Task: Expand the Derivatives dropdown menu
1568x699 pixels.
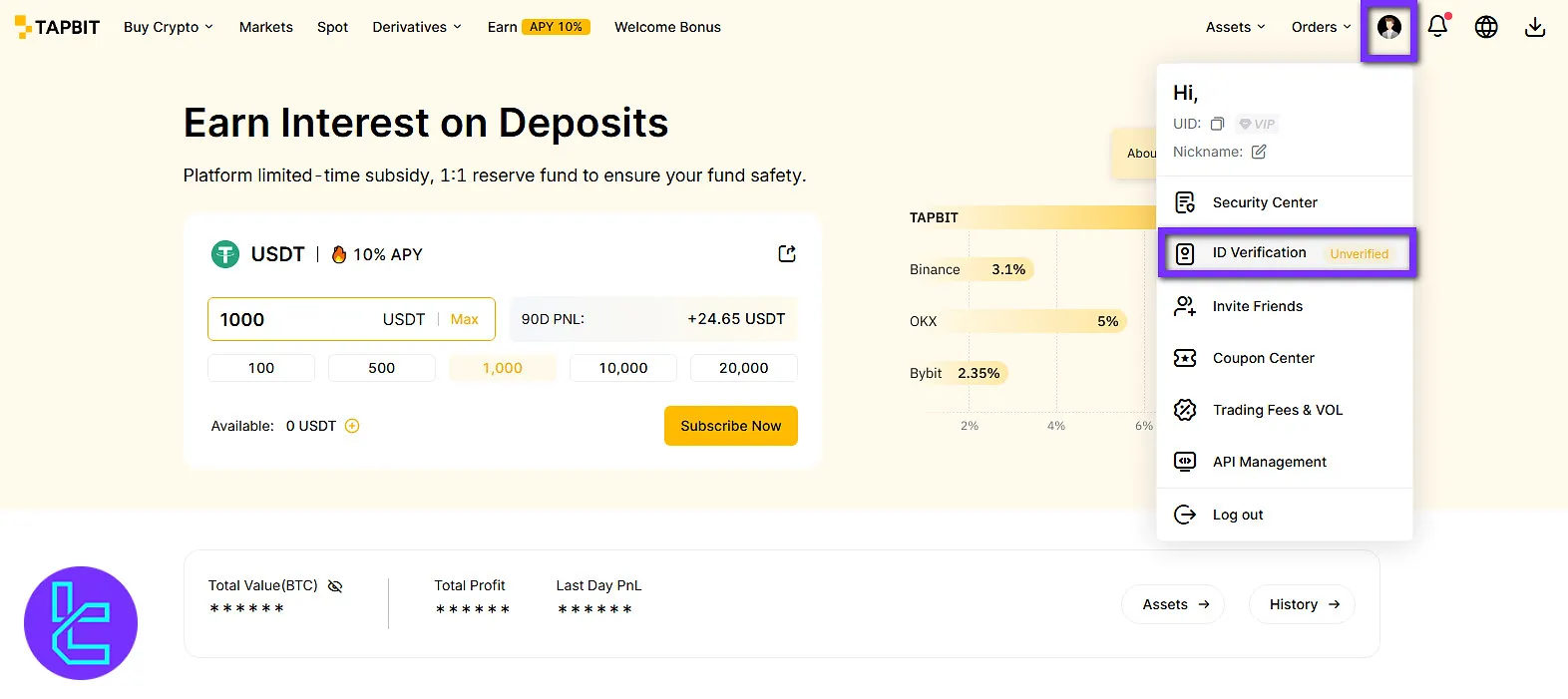Action: [x=416, y=27]
